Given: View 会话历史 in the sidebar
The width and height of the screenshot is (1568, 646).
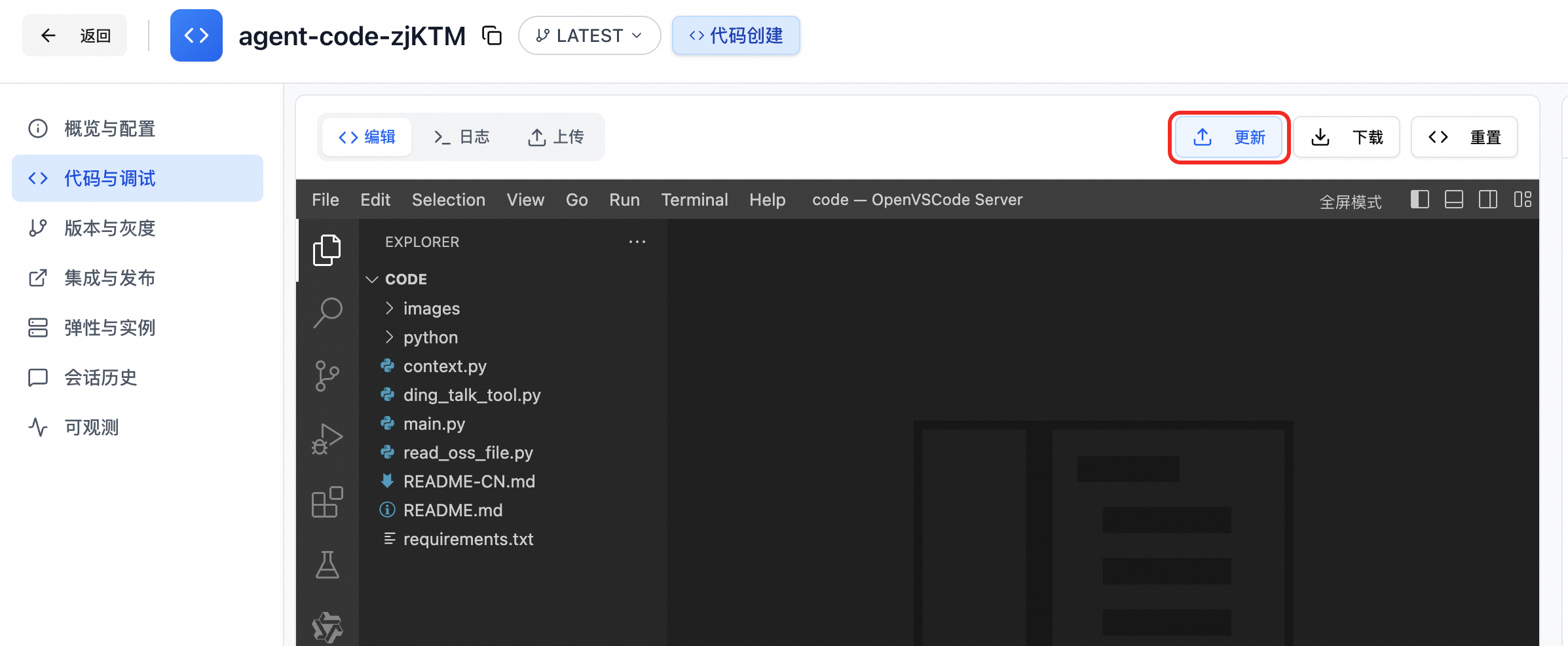Looking at the screenshot, I should coord(138,377).
